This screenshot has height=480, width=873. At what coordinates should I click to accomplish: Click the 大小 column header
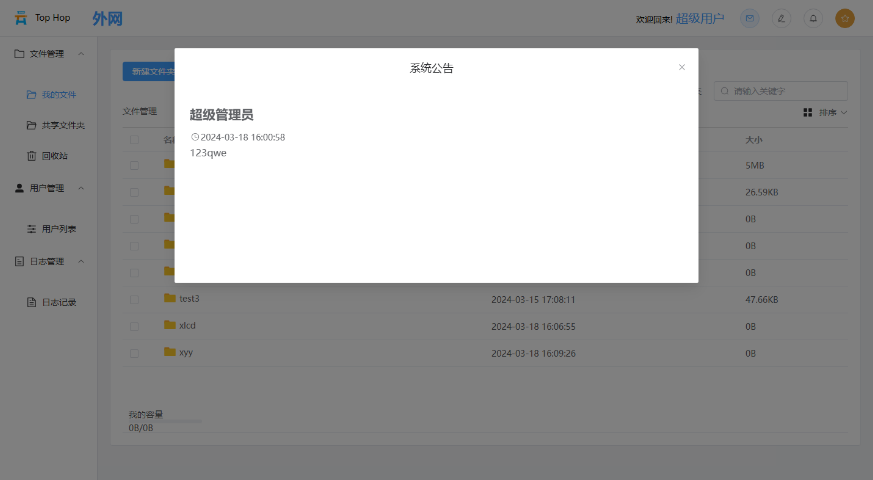pos(754,140)
